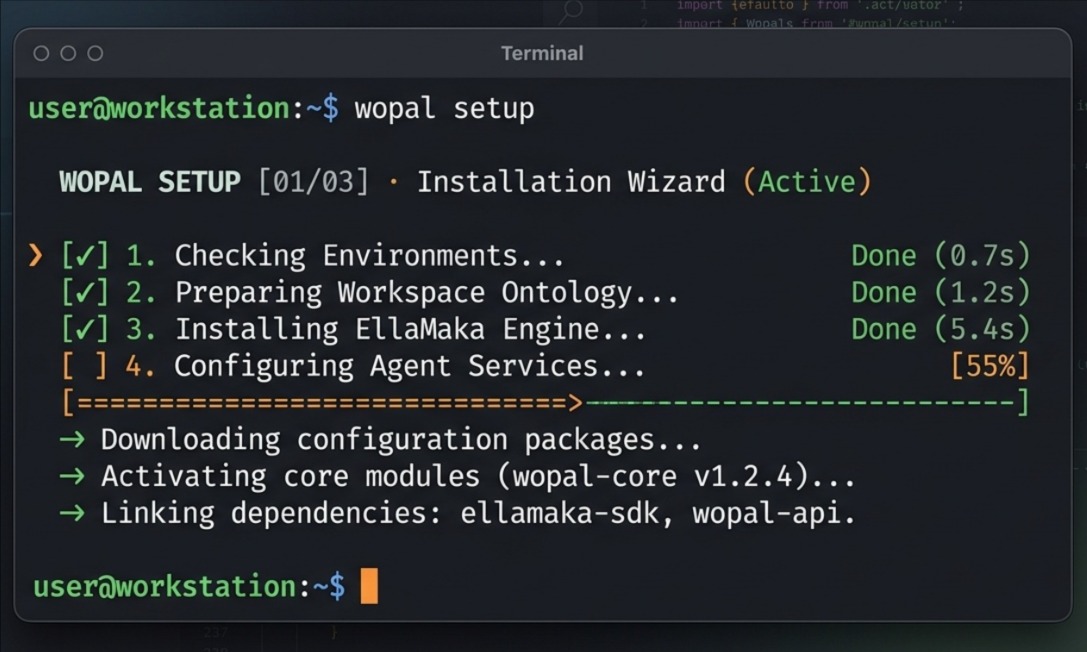The height and width of the screenshot is (652, 1087).
Task: Click the checked box for Installing EllaMaka Engine
Action: (85, 329)
